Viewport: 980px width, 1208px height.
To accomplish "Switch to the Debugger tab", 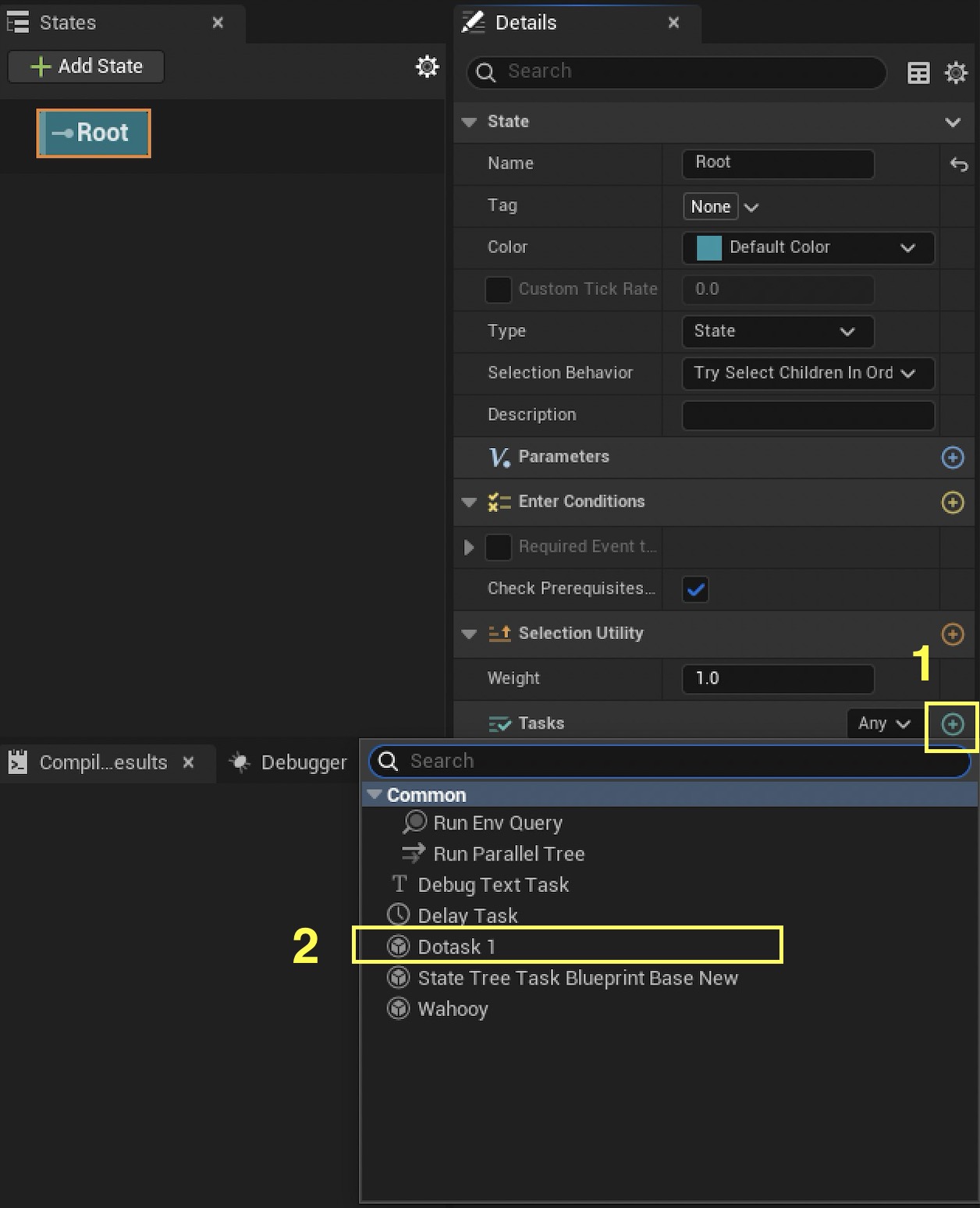I will [289, 762].
